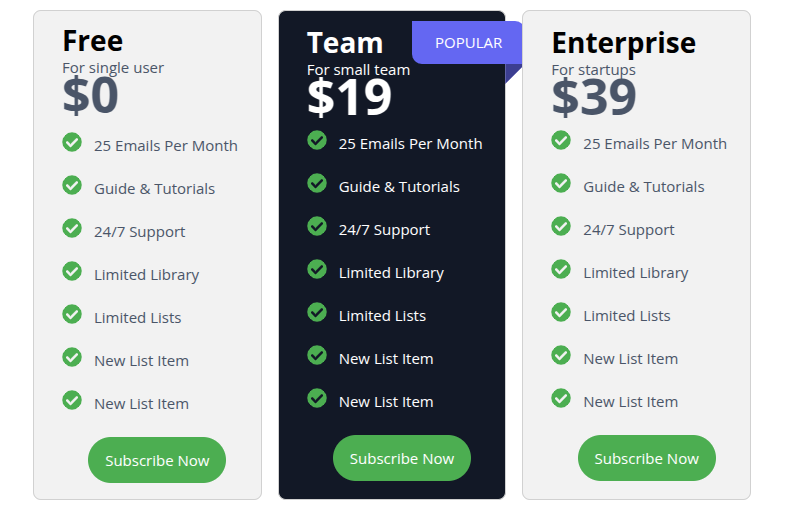Image resolution: width=790 pixels, height=510 pixels.
Task: Select the Team plan heading
Action: 345,43
